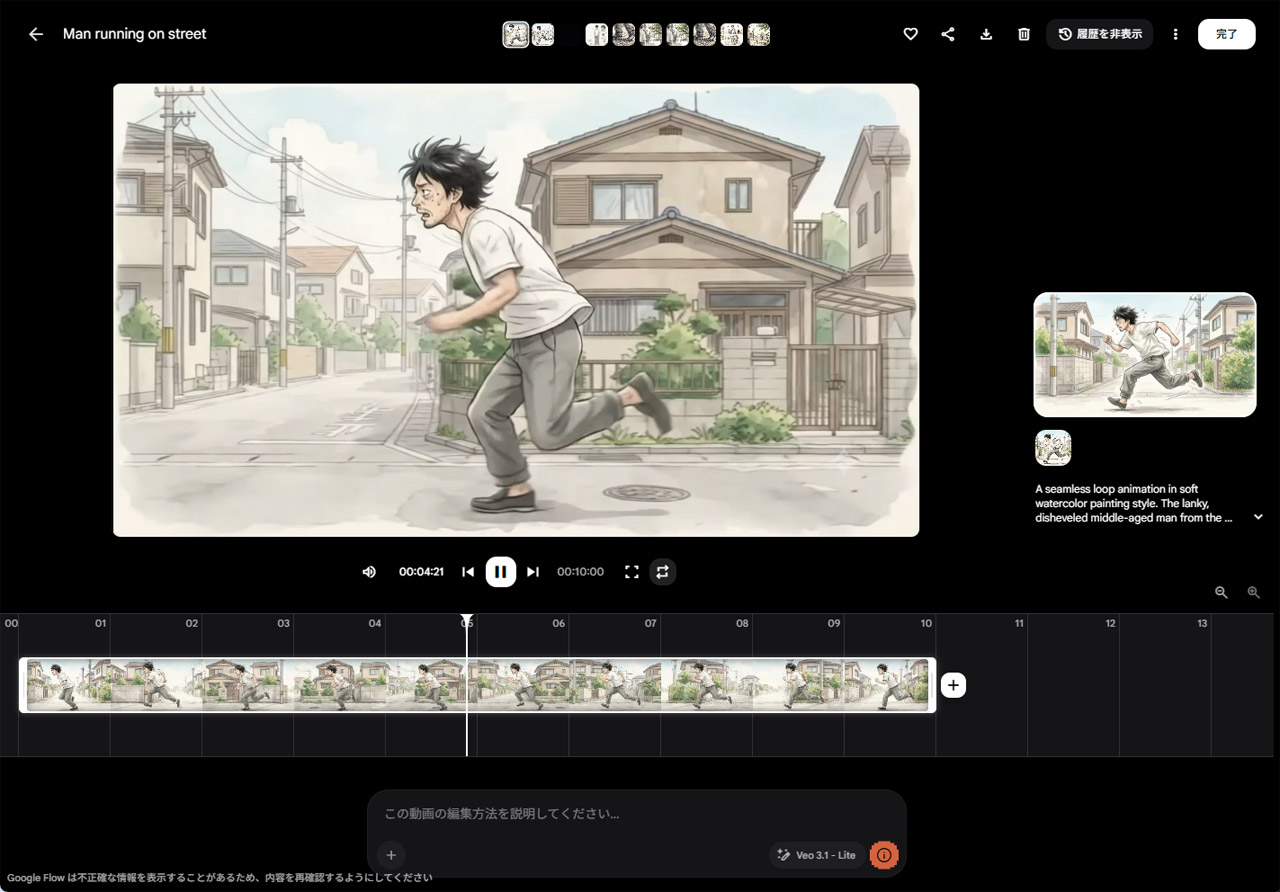
Task: Open the three-dot more options menu
Action: point(1176,34)
